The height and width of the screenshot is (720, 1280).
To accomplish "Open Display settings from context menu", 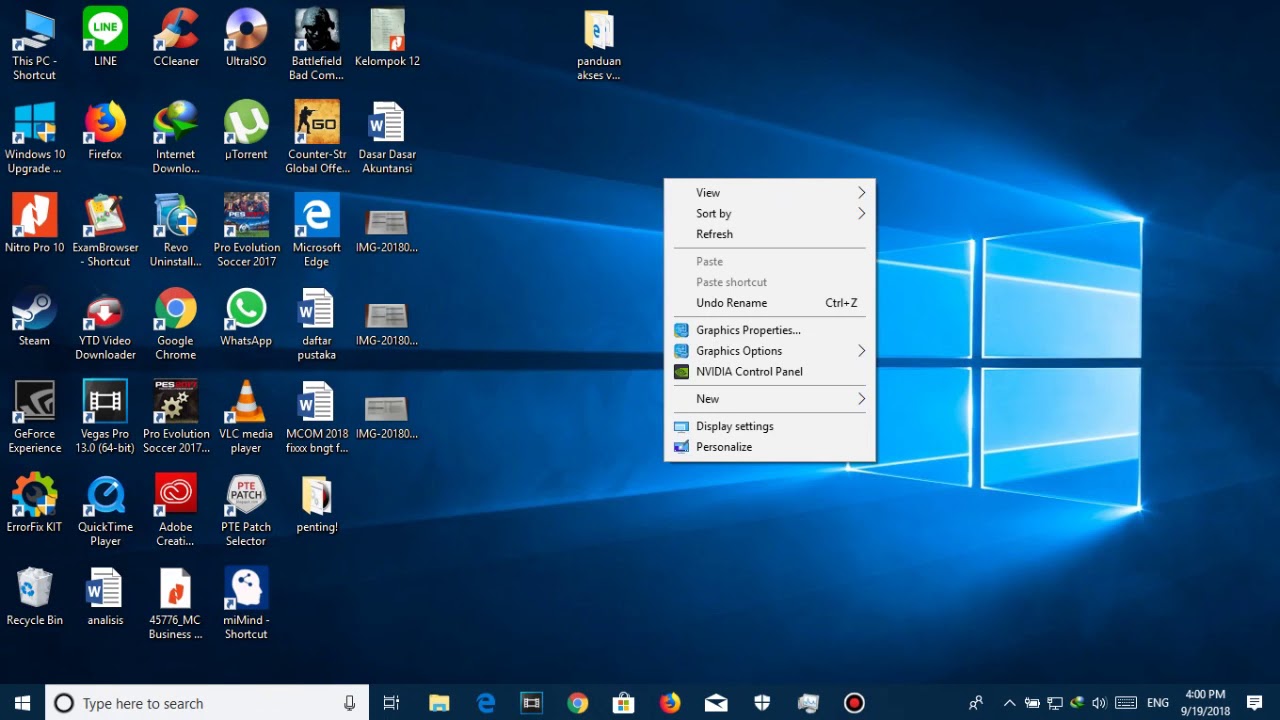I will (770, 426).
